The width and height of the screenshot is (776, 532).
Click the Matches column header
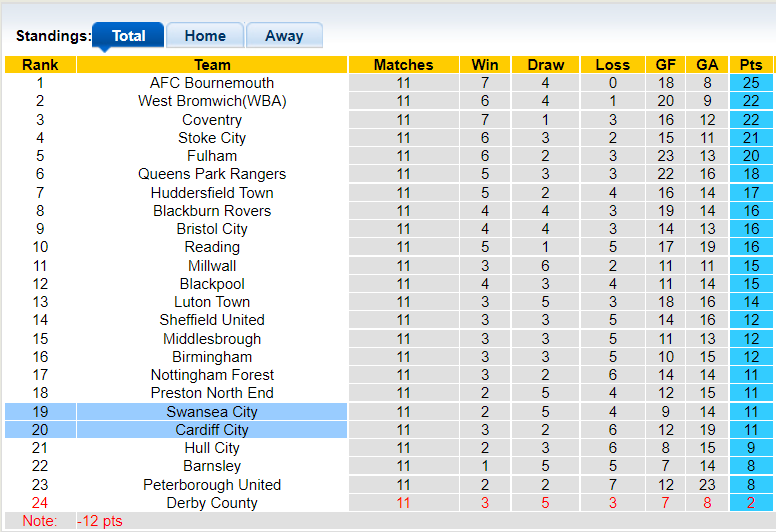(403, 65)
